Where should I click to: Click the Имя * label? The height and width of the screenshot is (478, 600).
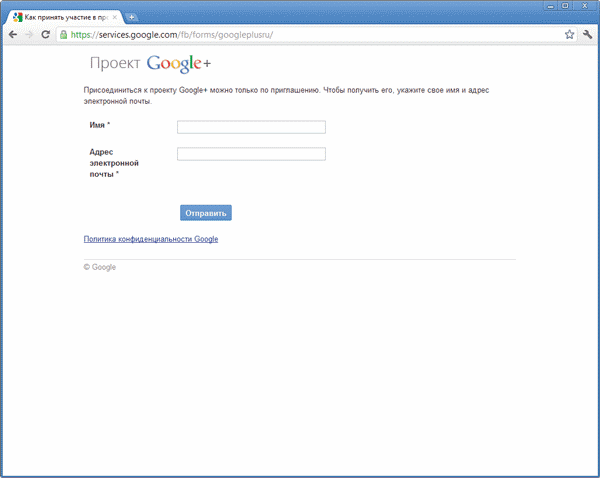click(x=99, y=125)
